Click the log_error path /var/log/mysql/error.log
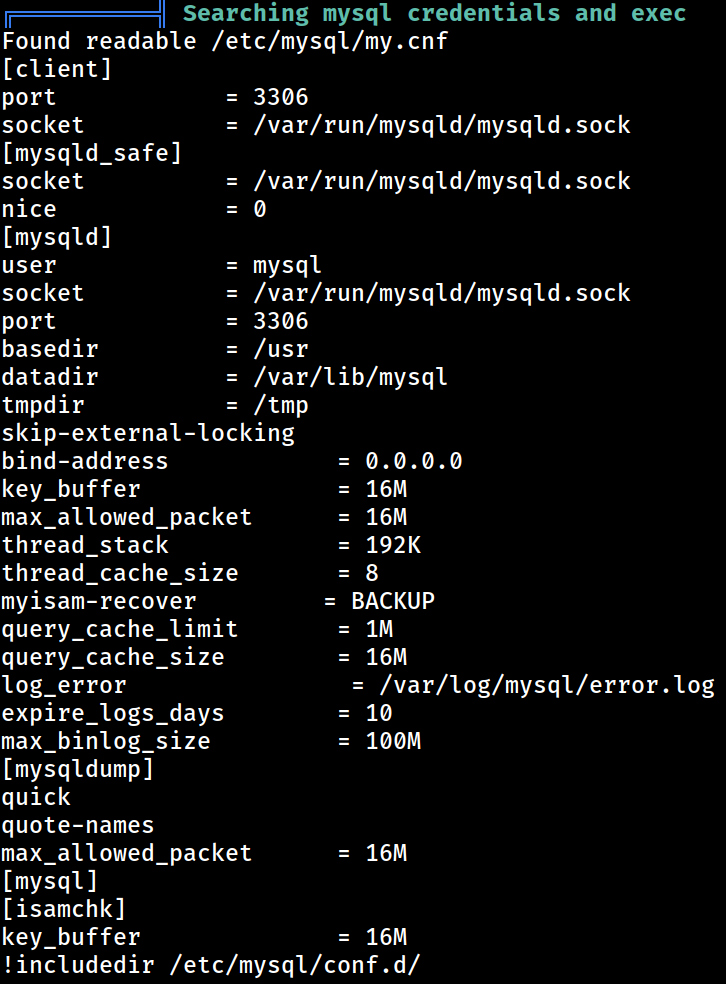Viewport: 726px width, 984px height. point(547,685)
